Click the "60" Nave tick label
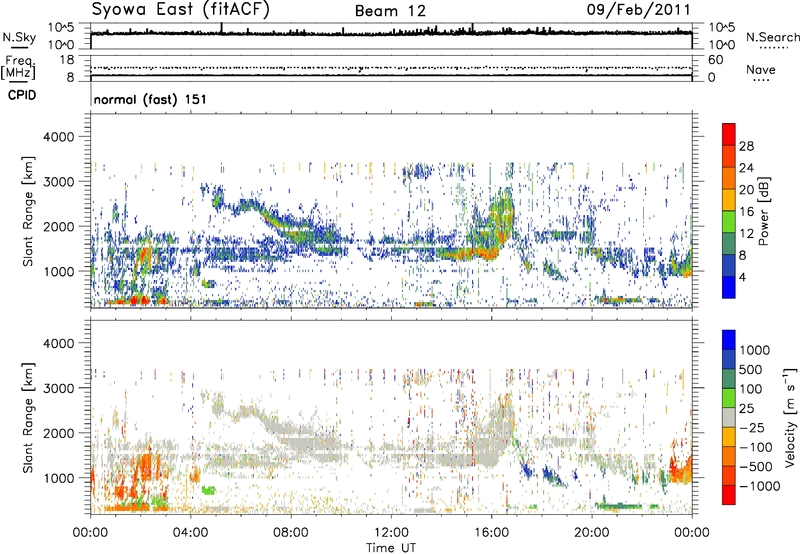Viewport: 800px width, 554px height. click(715, 60)
